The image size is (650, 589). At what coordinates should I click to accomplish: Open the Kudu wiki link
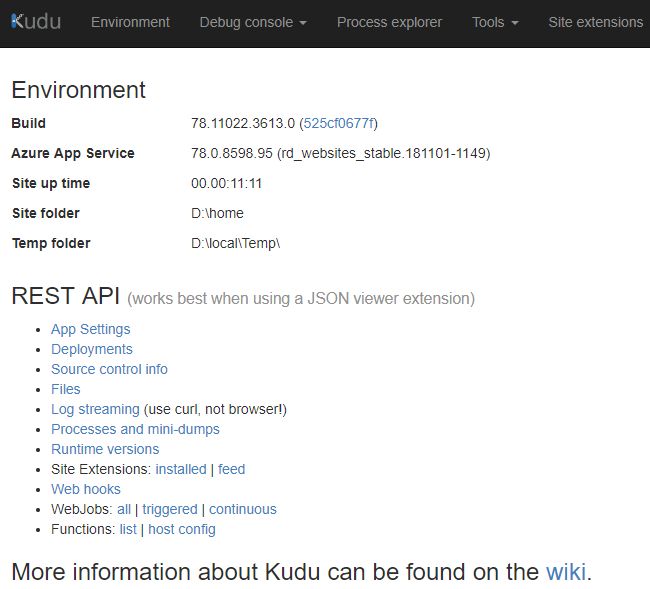565,572
